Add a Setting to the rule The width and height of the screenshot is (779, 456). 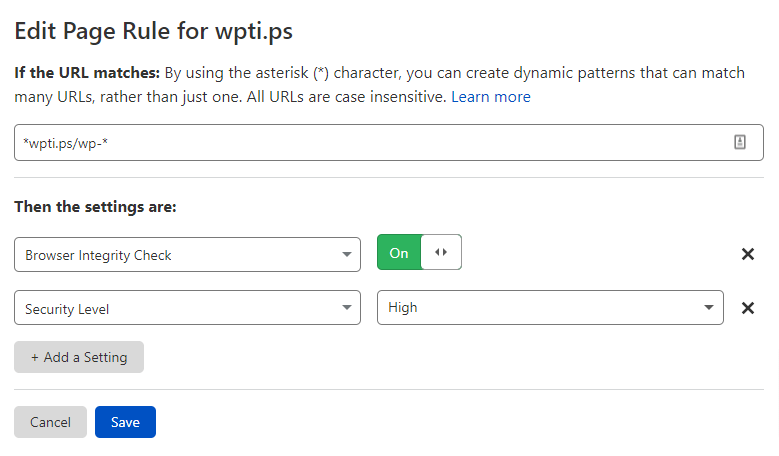point(79,357)
